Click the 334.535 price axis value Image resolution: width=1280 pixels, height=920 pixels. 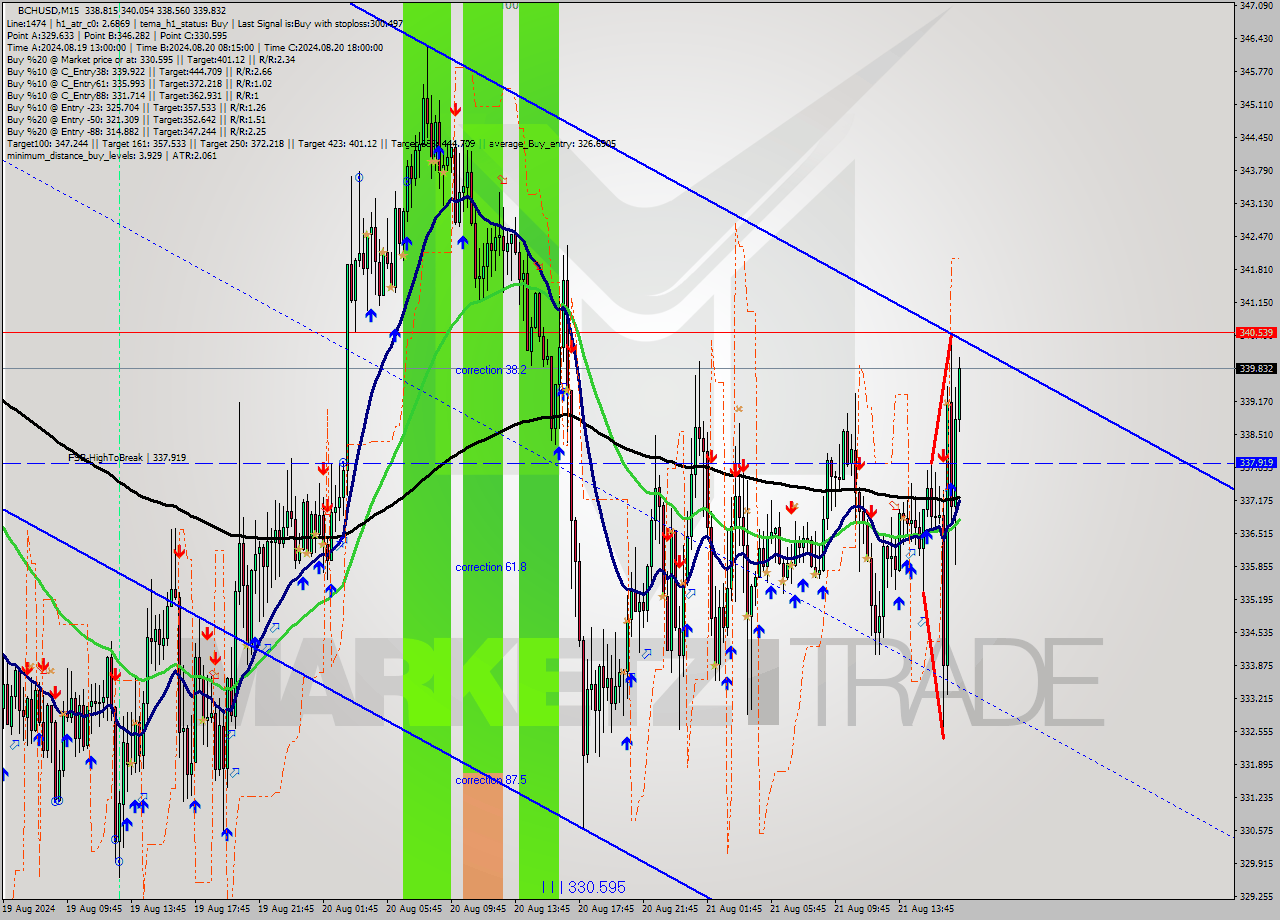pos(1255,632)
